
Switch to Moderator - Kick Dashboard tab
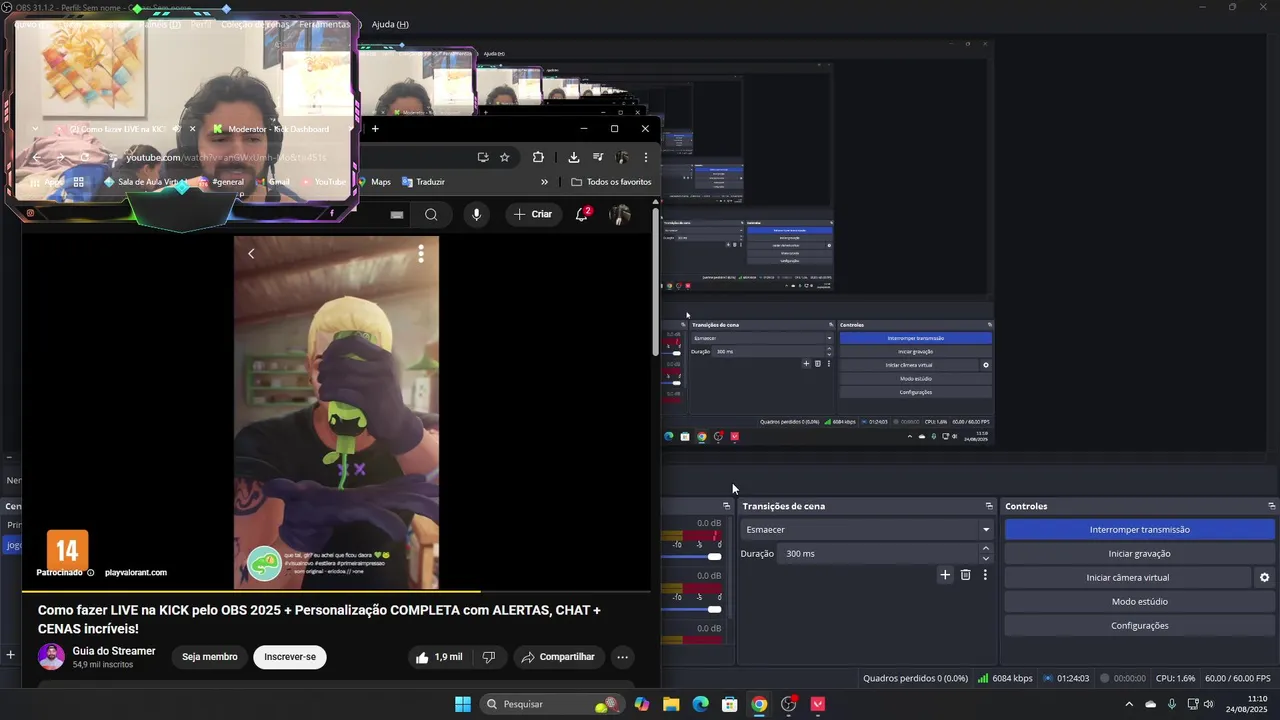278,129
